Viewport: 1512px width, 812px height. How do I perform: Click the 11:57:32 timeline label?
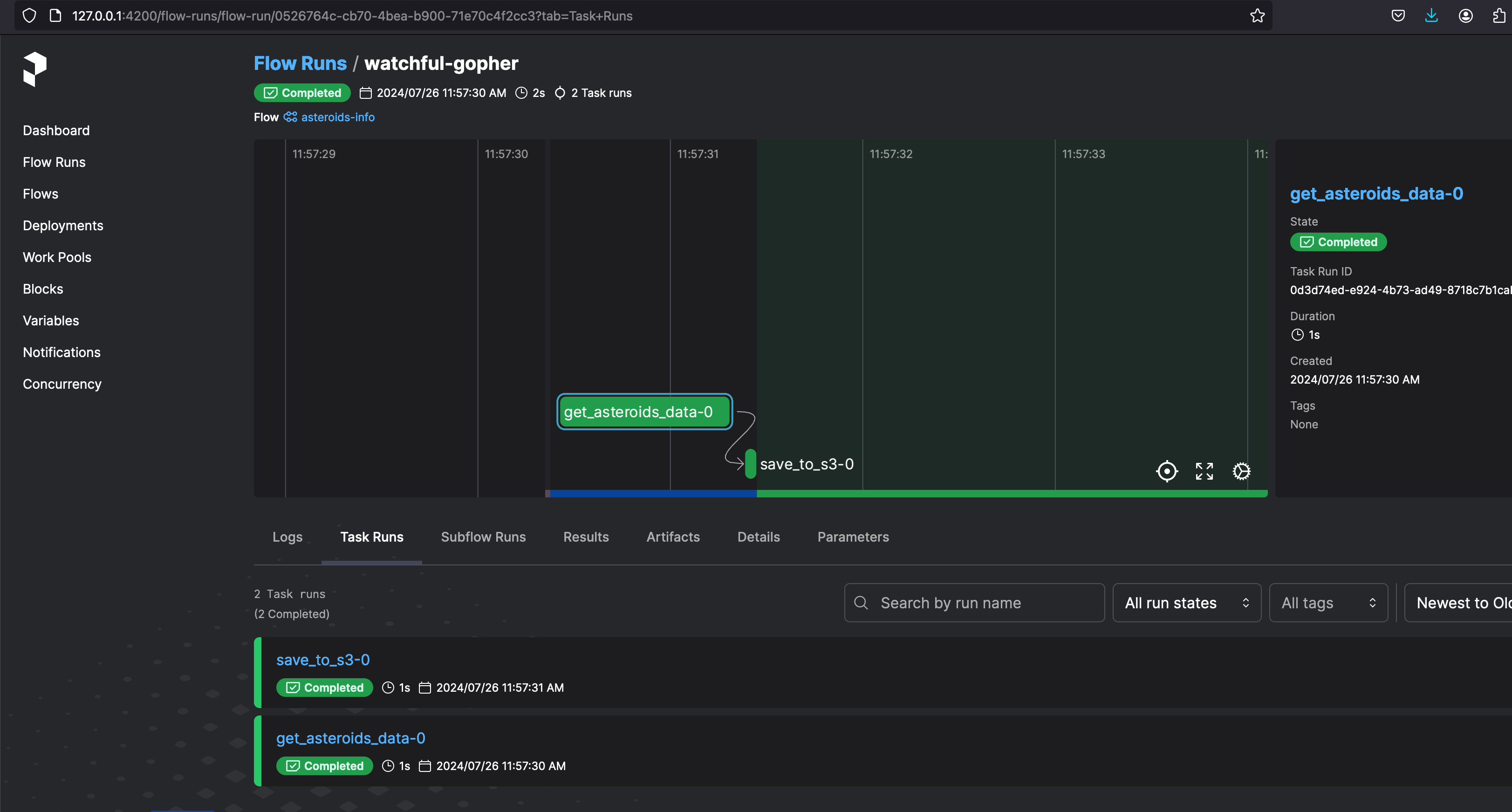point(891,154)
